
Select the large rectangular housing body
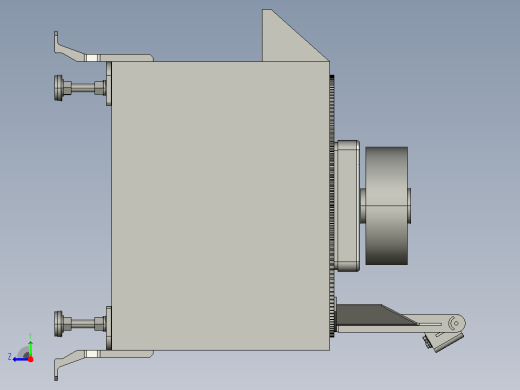(220, 206)
